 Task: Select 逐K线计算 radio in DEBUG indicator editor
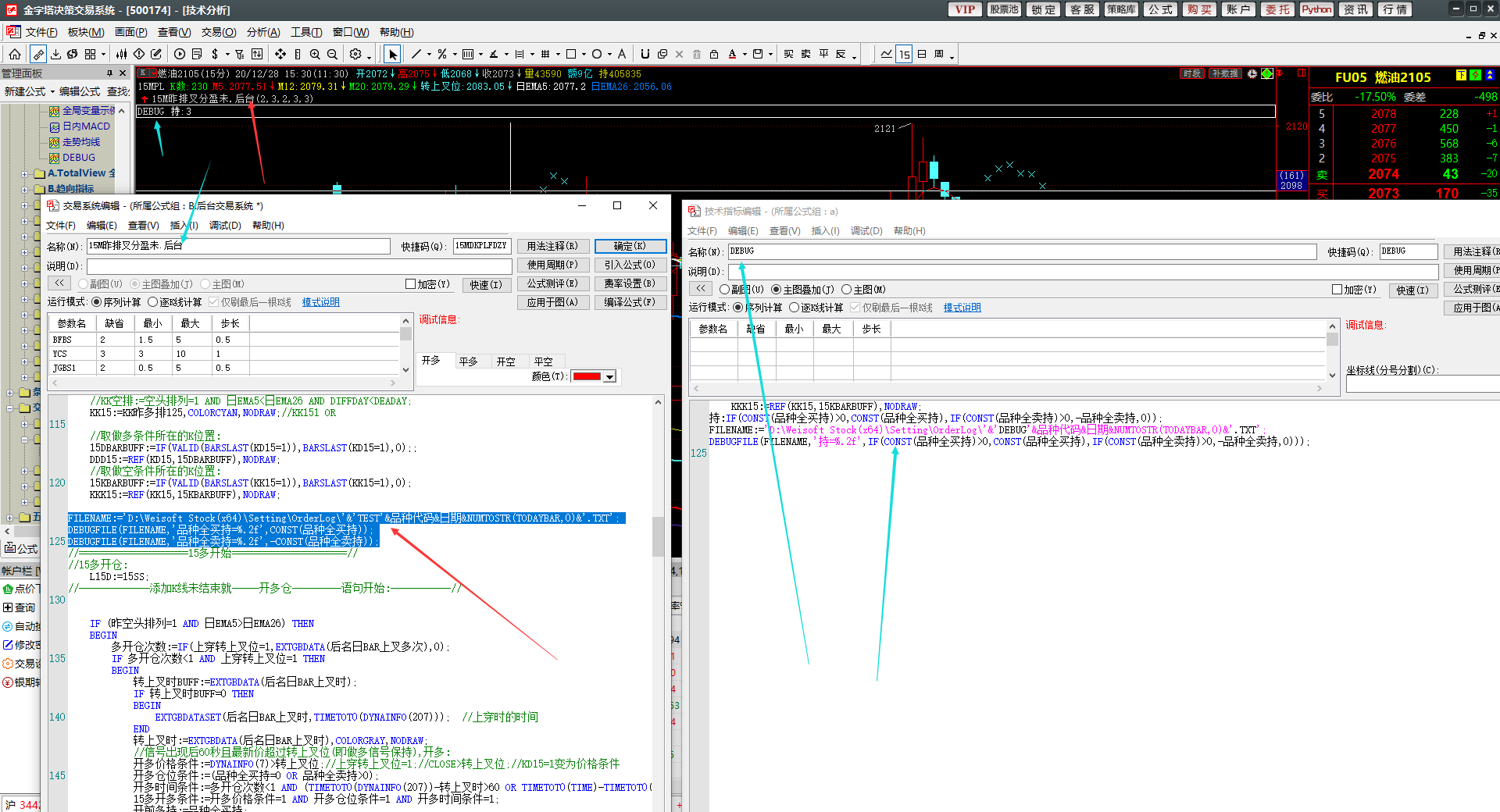pos(794,308)
